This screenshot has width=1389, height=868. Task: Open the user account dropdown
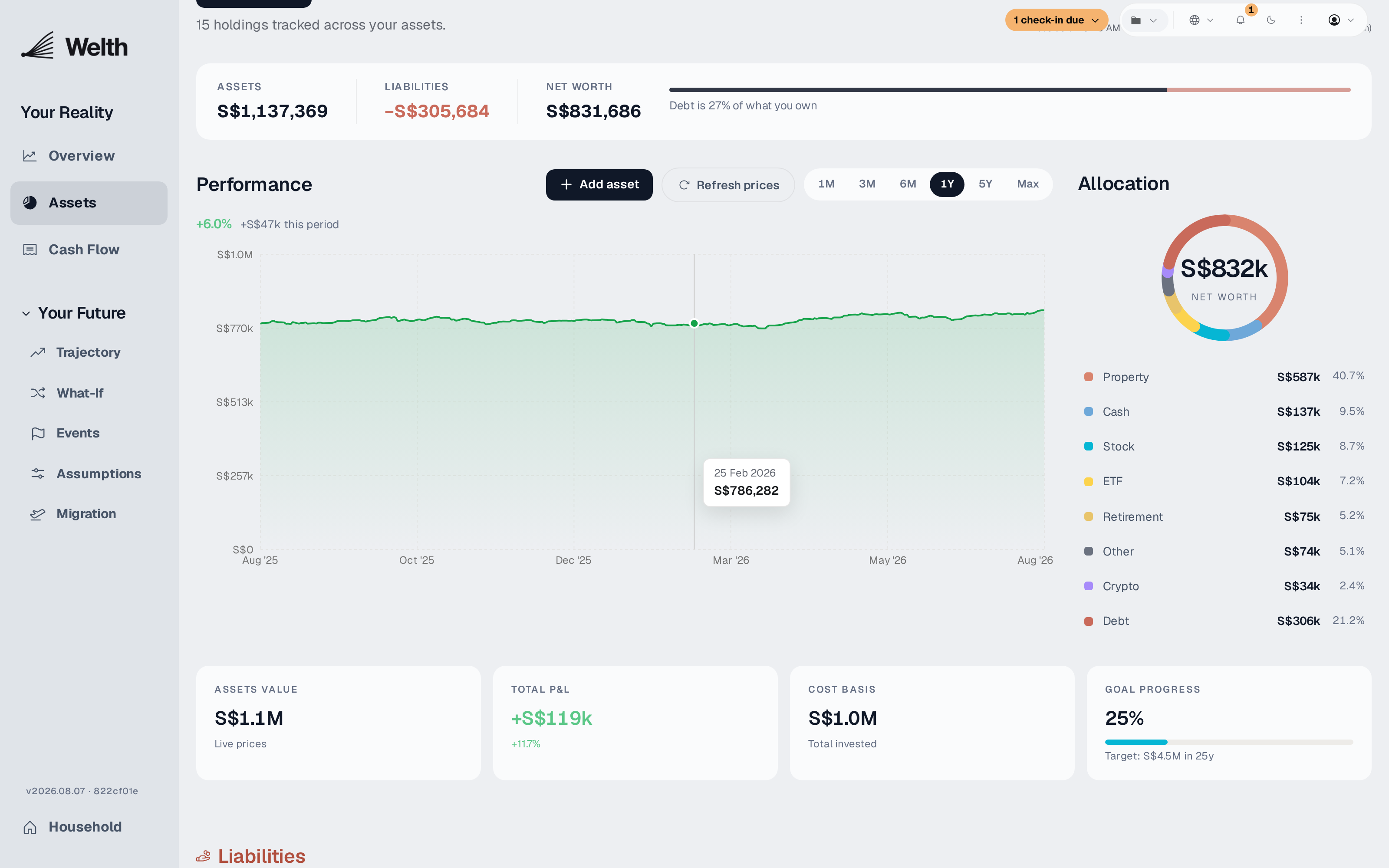pyautogui.click(x=1341, y=20)
